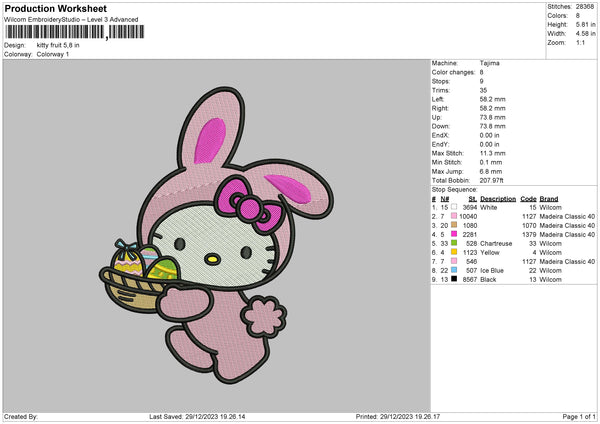Select the Yellow color swatch in row 6
The image size is (600, 424).
[x=454, y=253]
